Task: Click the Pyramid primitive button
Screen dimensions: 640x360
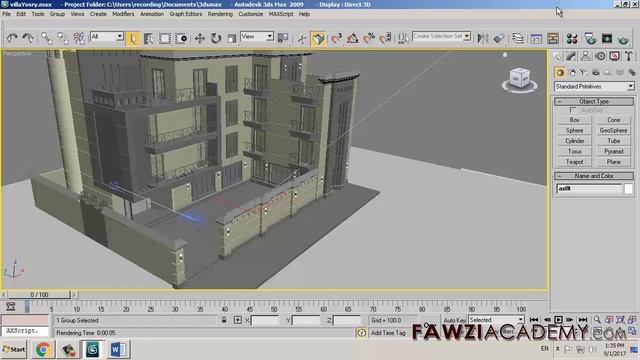Action: coord(613,151)
